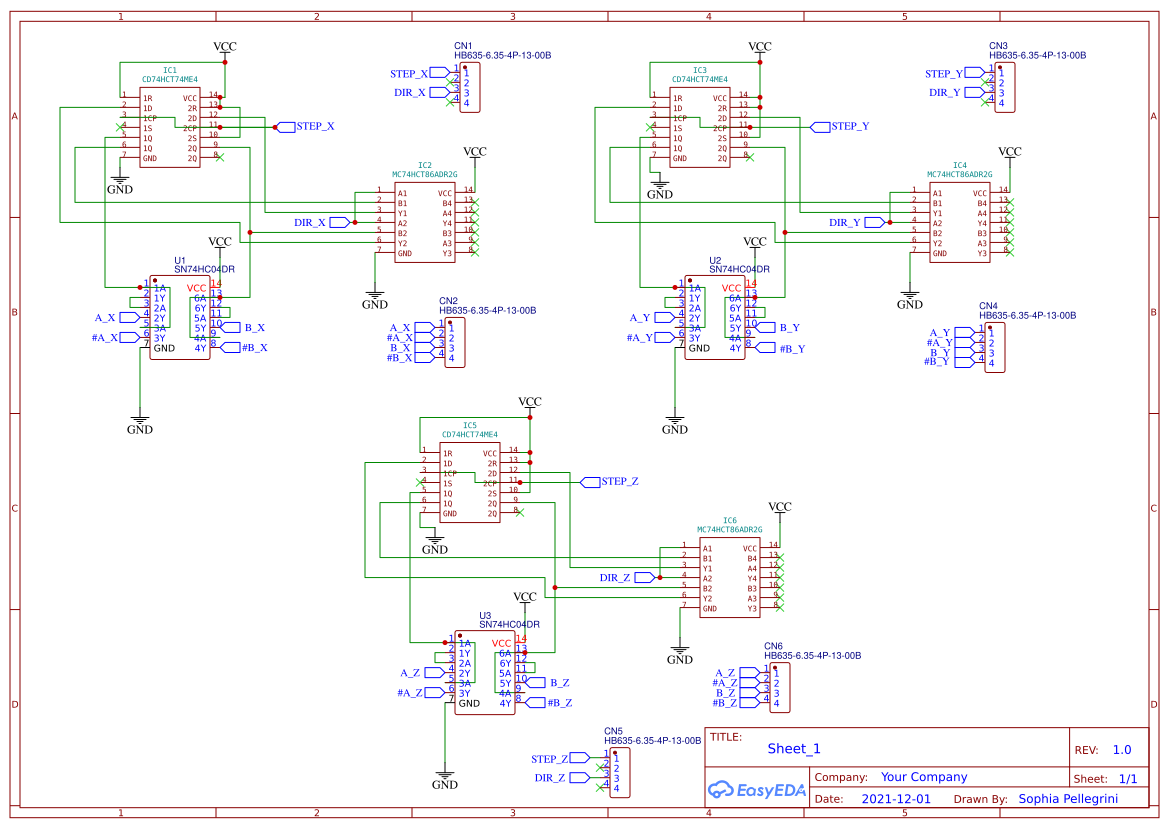Select the STEP_Z net port beside IC5
Screen dimensions: 1169x828
610,481
